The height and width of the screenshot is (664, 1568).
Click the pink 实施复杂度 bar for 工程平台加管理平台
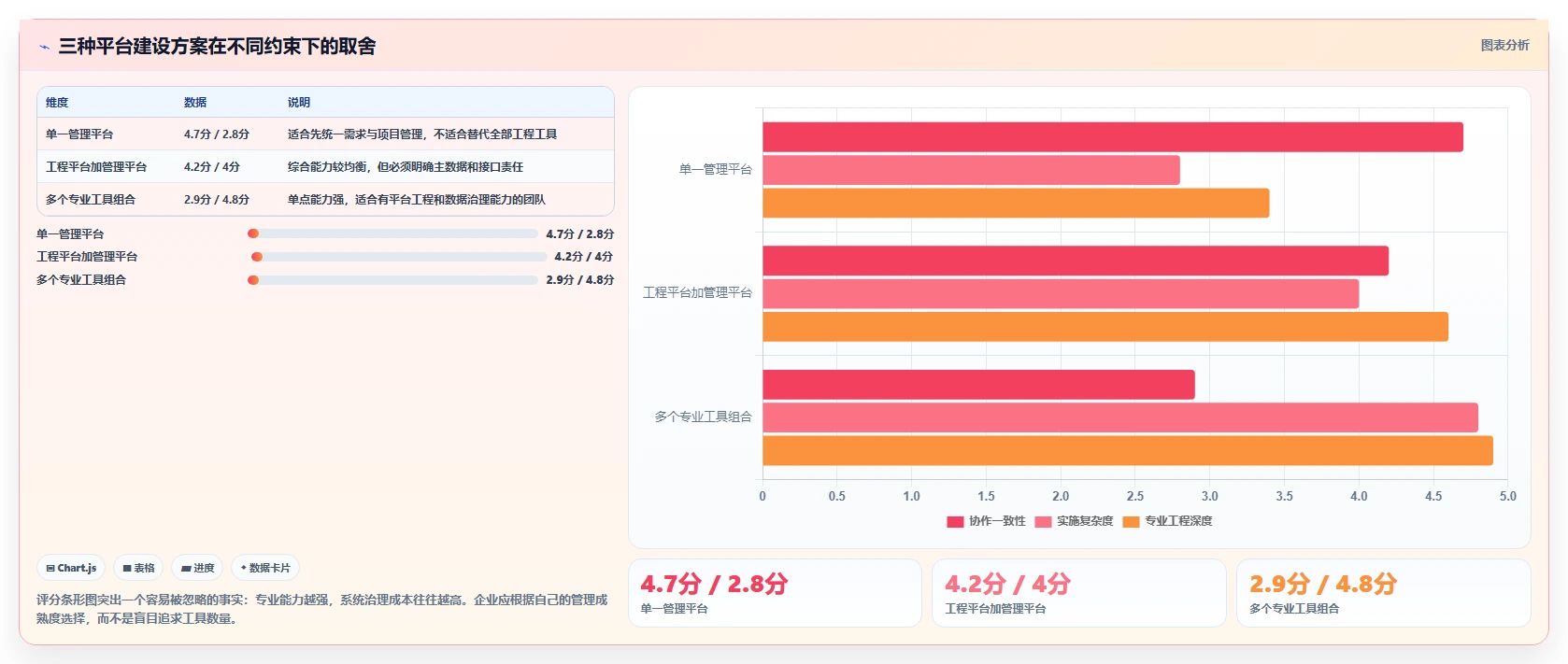point(1061,293)
